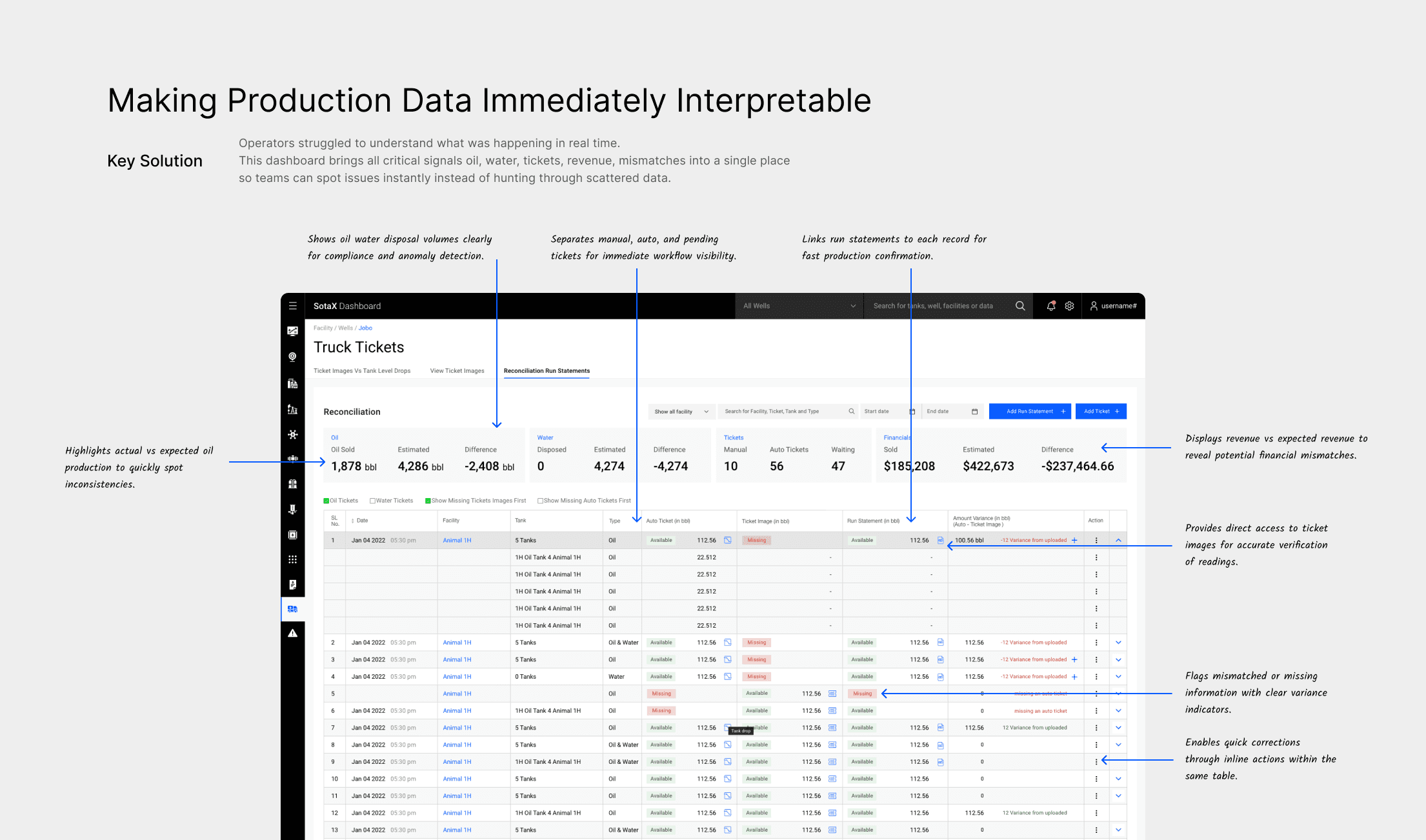Viewport: 1426px width, 840px height.
Task: Collapse row 1 using the up chevron
Action: tap(1118, 540)
